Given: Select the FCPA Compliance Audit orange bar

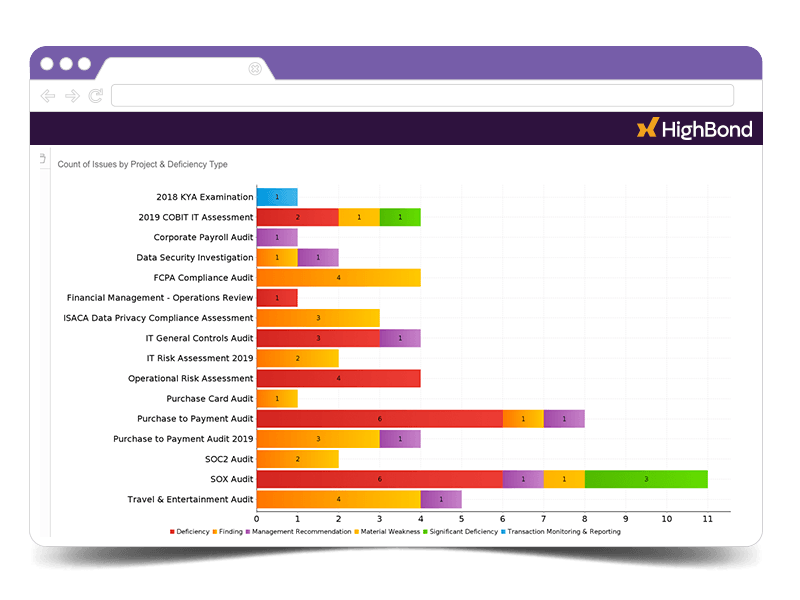Looking at the screenshot, I should click(x=338, y=278).
